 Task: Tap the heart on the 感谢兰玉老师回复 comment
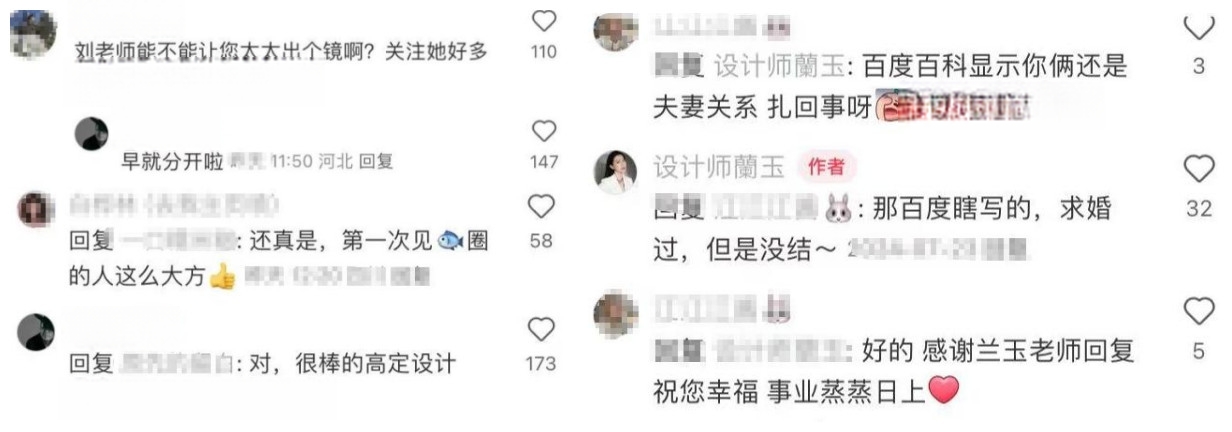(1199, 311)
